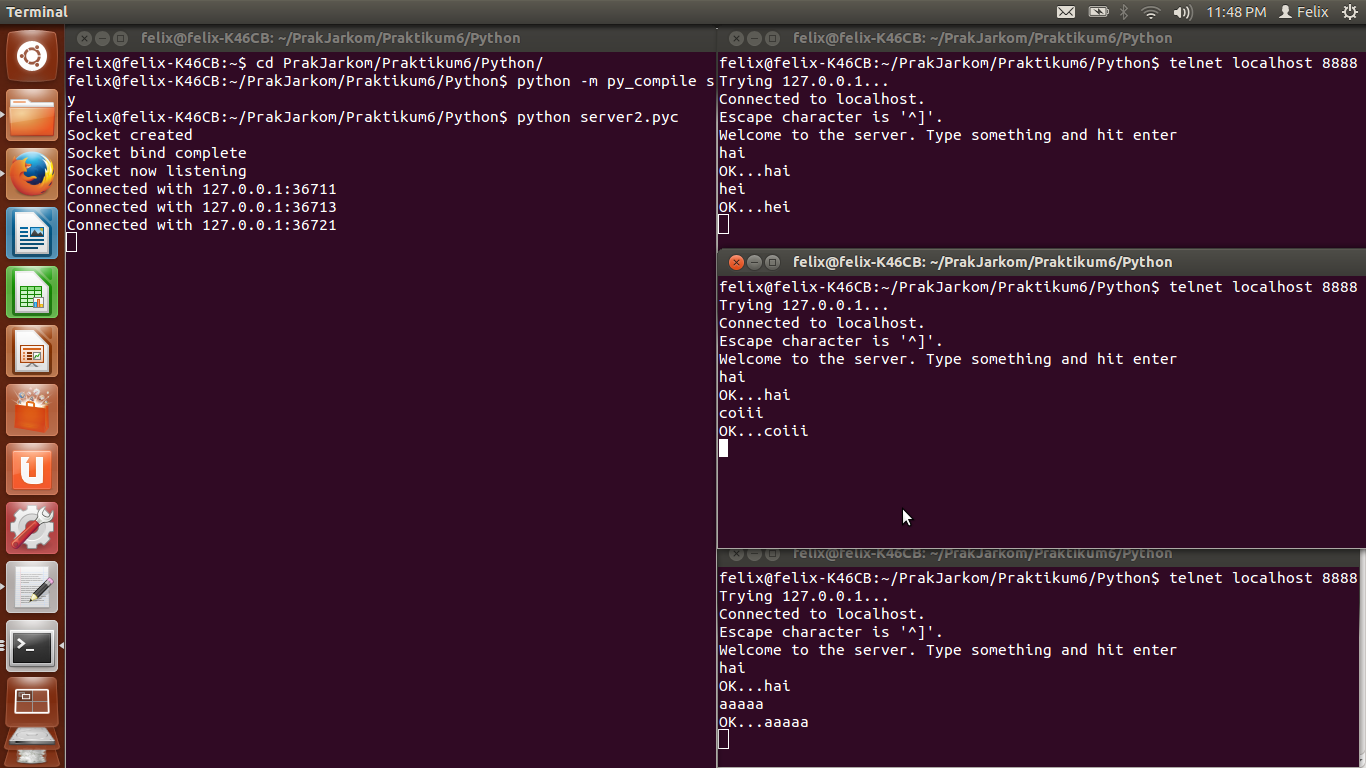
Task: Open the sound volume indicator menu
Action: pyautogui.click(x=1183, y=12)
